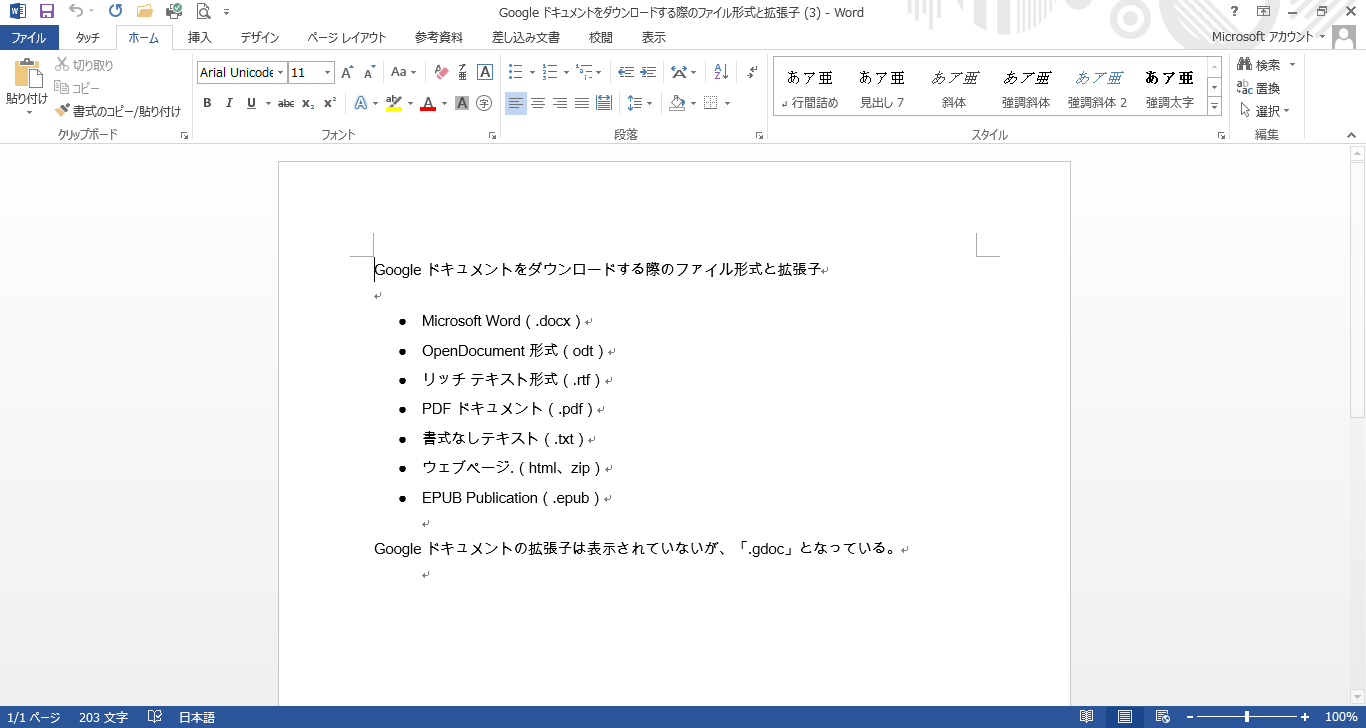The width and height of the screenshot is (1366, 728).
Task: Switch to the 表示 tab
Action: (x=654, y=38)
